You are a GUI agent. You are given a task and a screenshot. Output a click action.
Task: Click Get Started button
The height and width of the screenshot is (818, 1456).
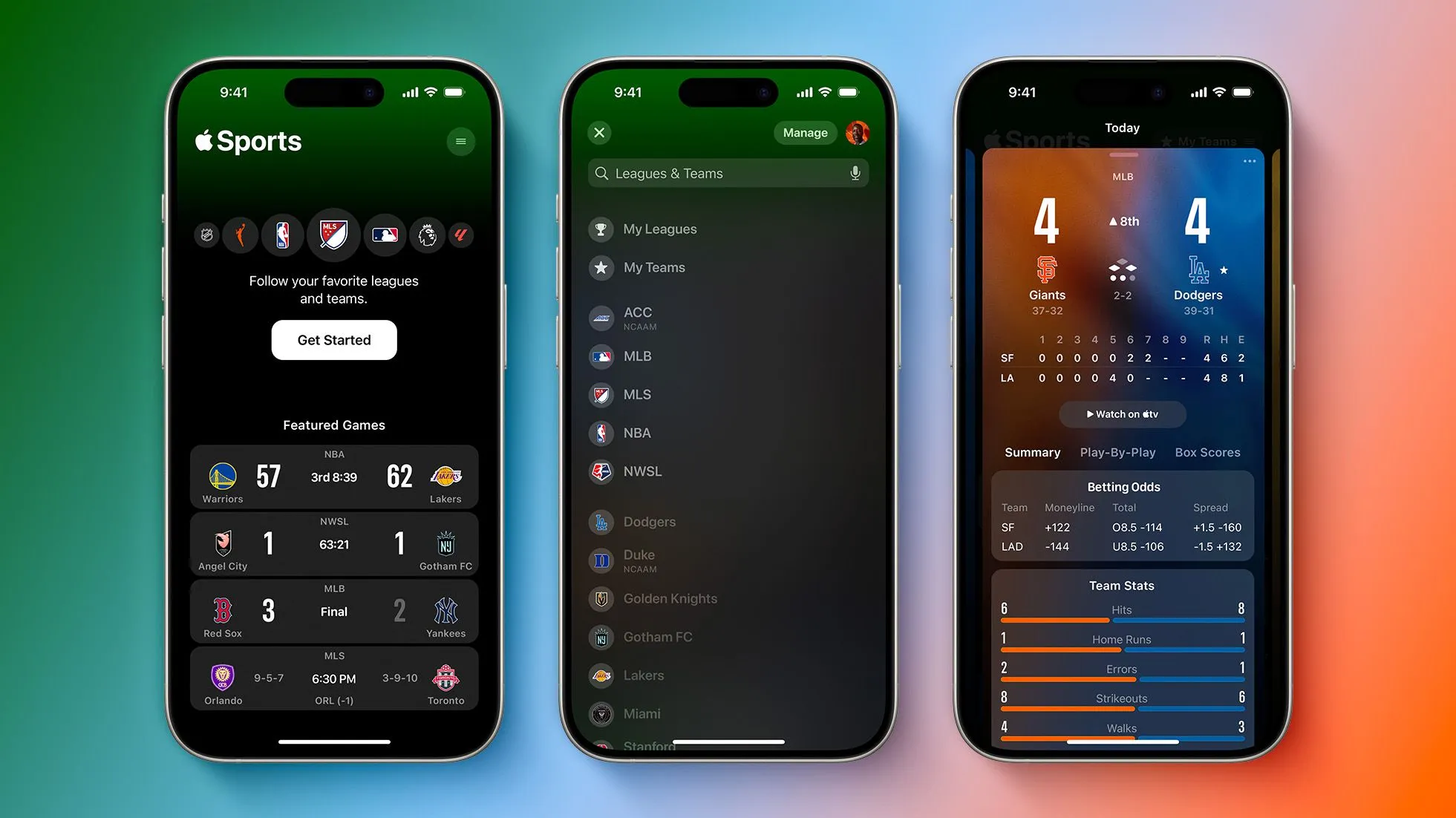334,340
